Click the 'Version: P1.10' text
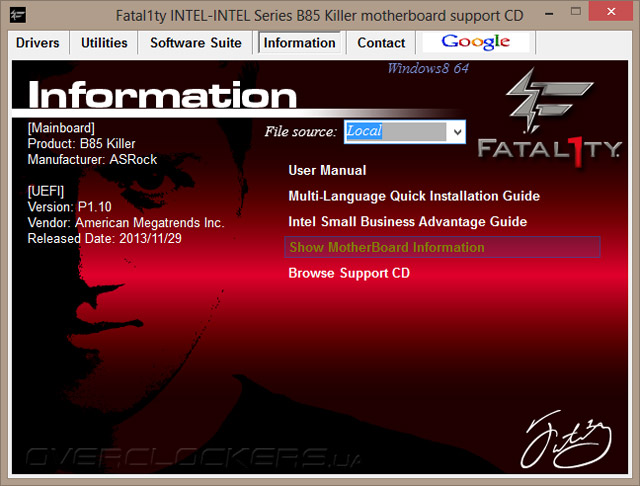 pos(69,207)
